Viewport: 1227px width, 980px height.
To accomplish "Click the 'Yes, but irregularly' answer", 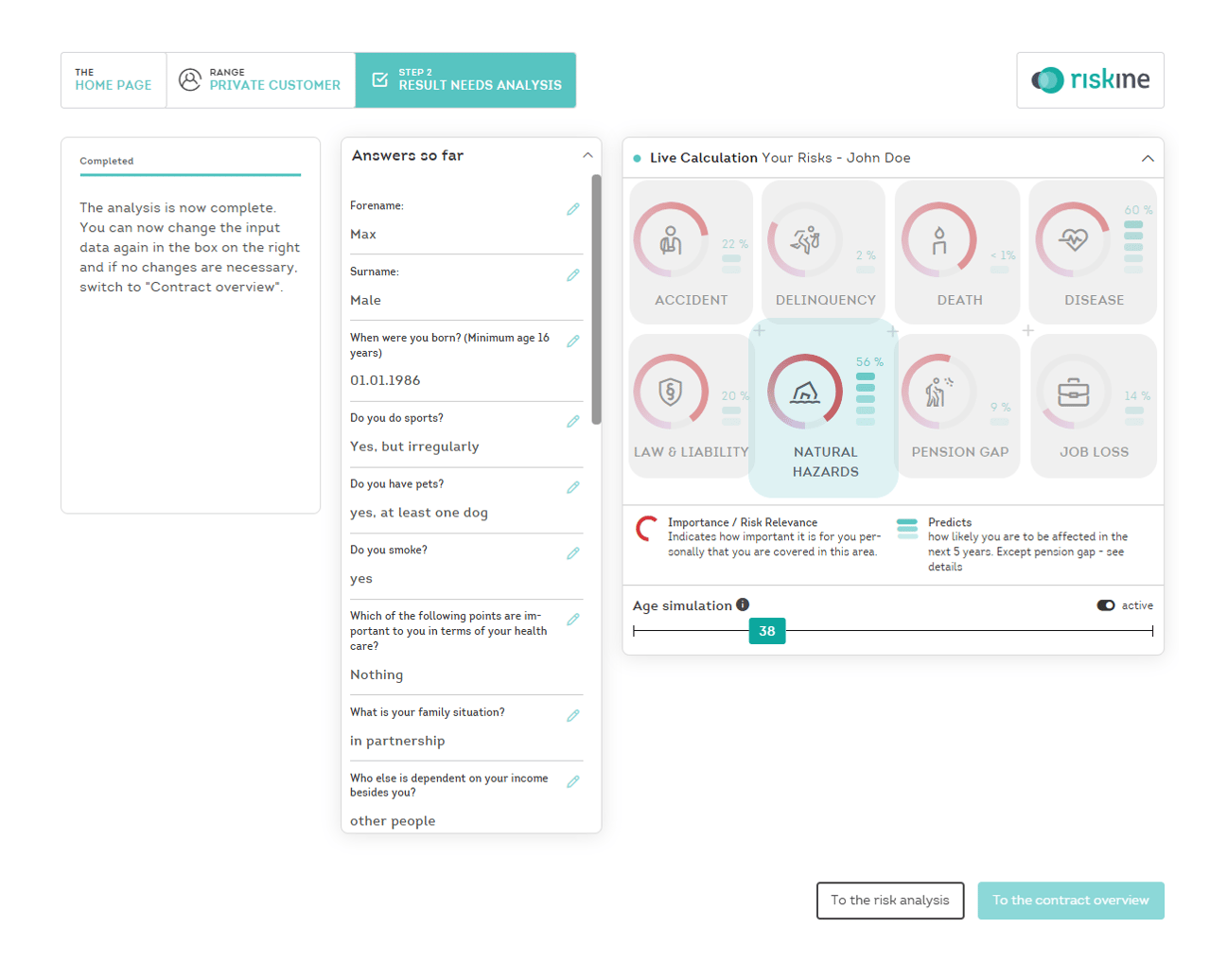I will click(x=414, y=446).
